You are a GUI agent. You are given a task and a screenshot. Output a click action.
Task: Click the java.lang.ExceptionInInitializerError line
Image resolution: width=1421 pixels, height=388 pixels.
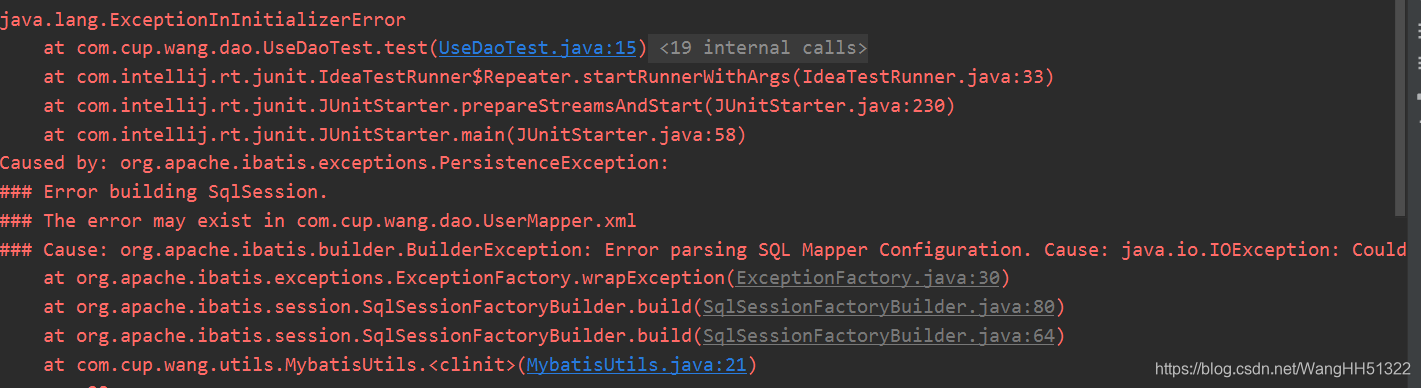pyautogui.click(x=203, y=19)
